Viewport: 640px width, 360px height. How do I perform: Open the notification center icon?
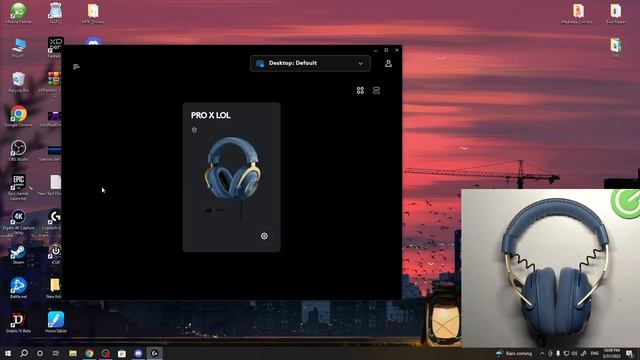(x=630, y=353)
